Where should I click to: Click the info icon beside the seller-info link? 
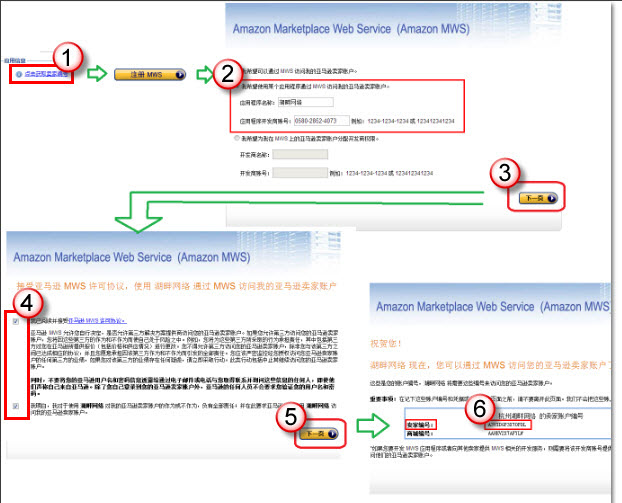click(19, 74)
